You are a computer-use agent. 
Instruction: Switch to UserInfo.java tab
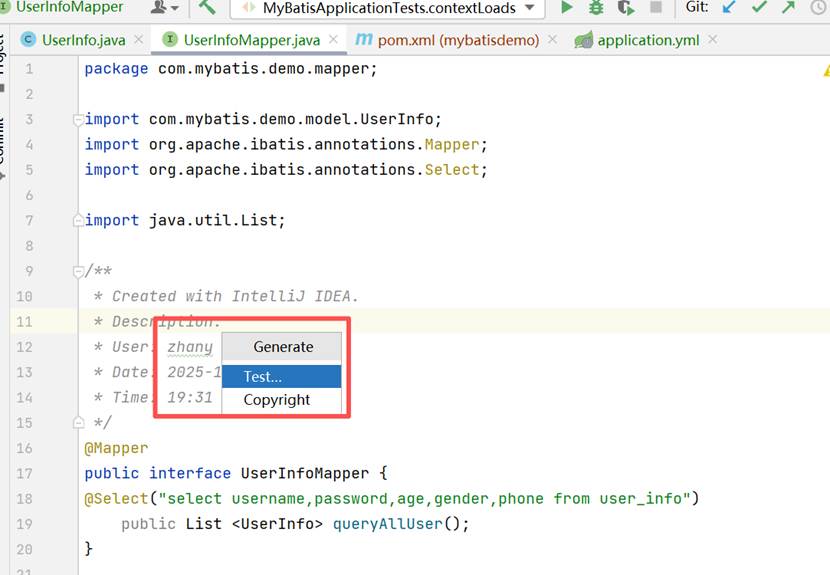(x=84, y=40)
